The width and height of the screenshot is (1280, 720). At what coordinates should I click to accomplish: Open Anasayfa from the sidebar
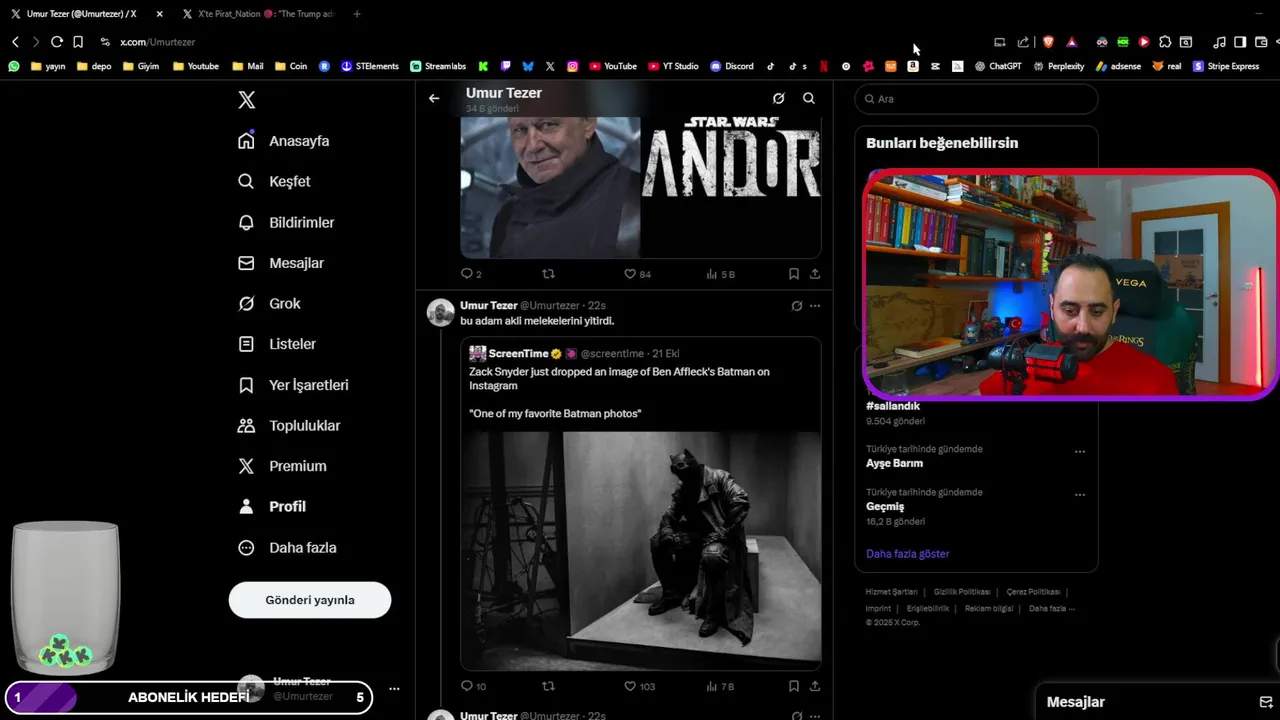[284, 141]
